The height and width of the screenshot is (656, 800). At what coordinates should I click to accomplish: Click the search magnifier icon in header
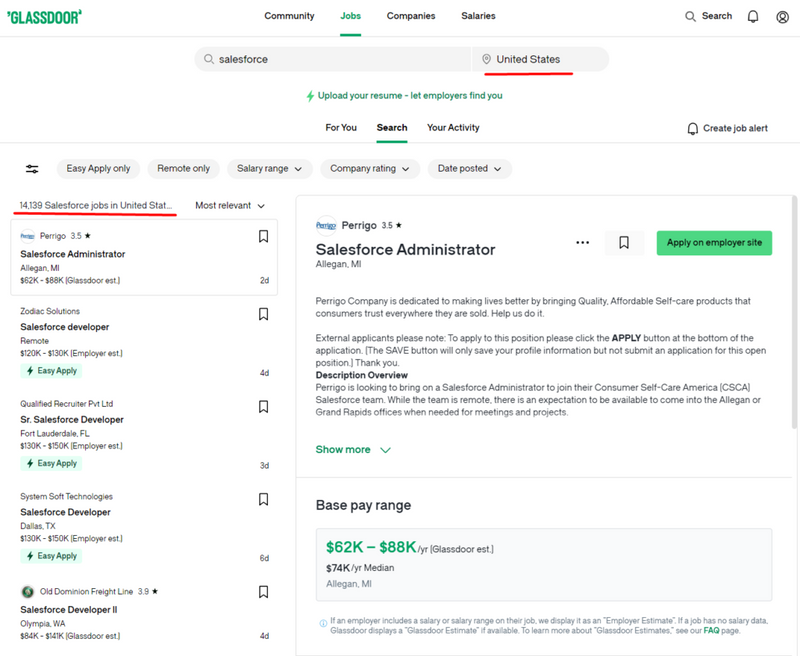pyautogui.click(x=690, y=16)
